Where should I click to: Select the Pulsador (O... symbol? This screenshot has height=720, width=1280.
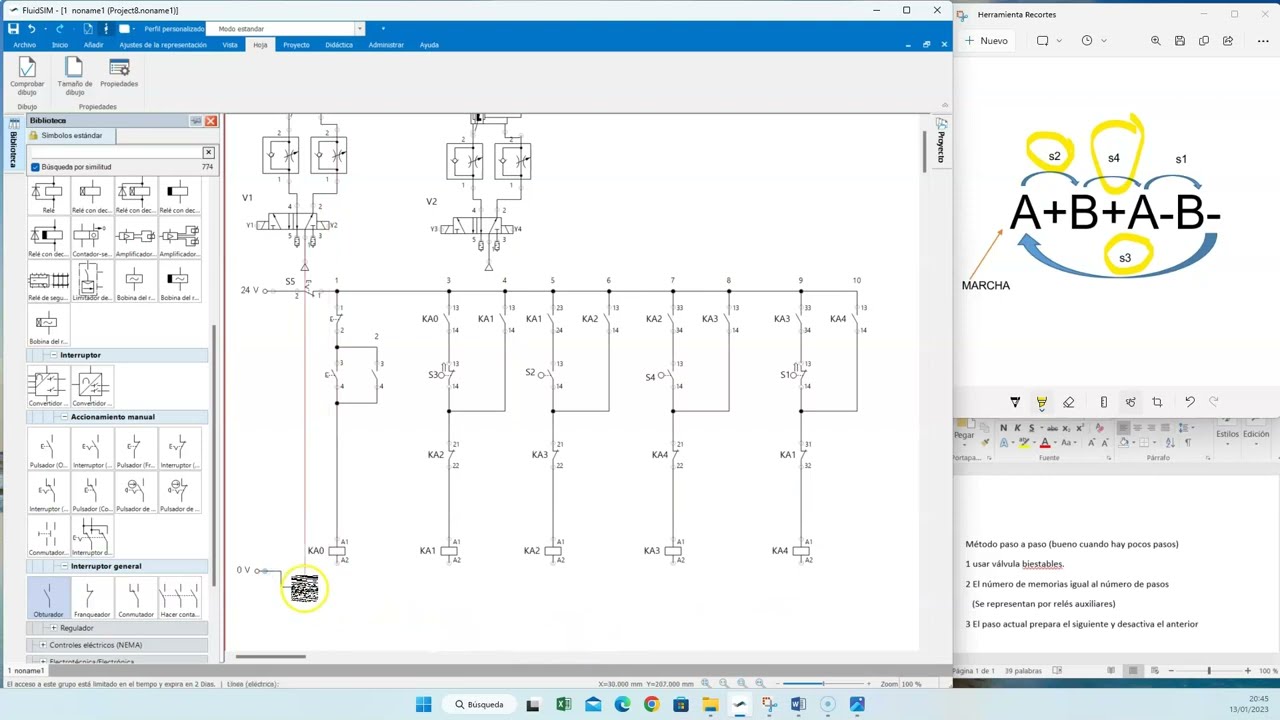48,450
